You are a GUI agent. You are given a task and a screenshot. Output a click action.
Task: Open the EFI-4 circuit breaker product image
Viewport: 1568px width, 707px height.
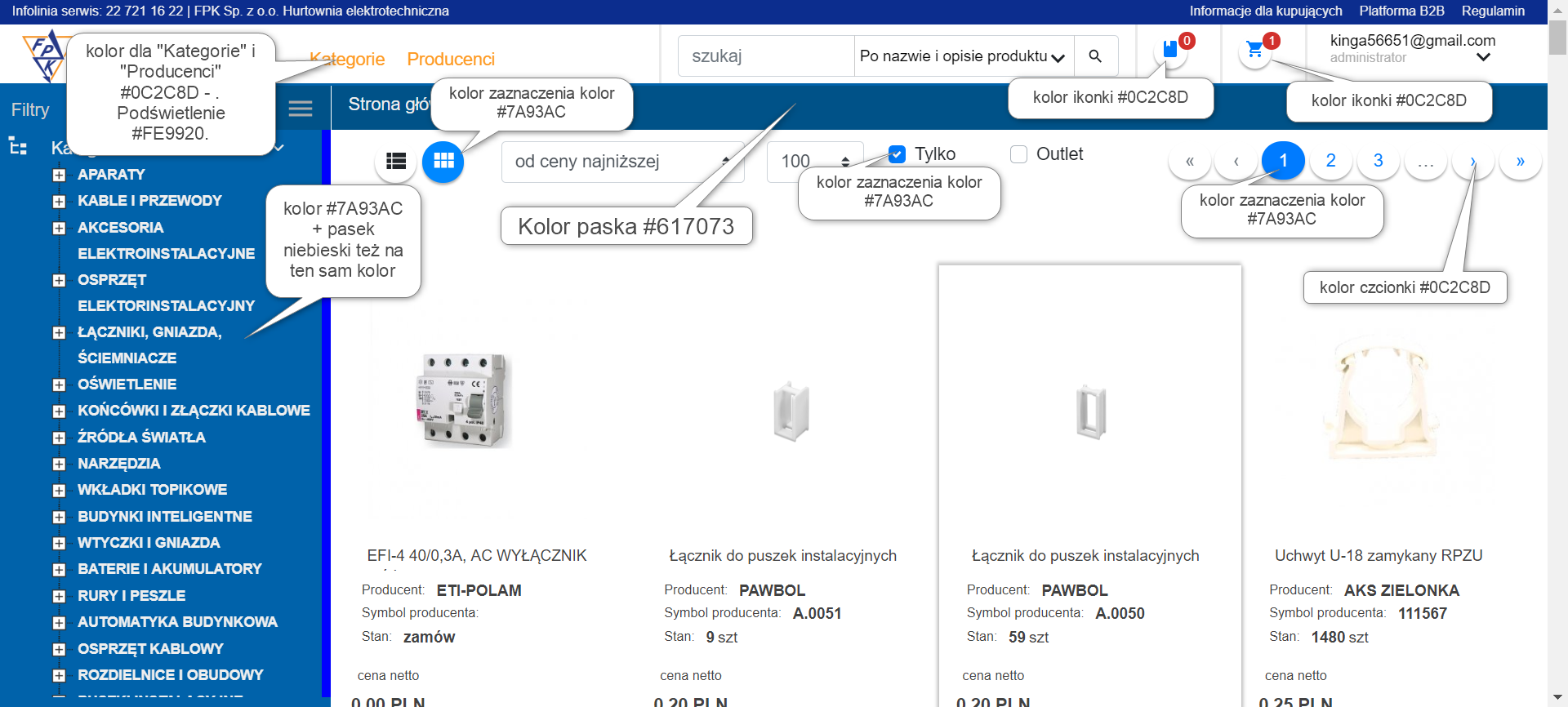pos(465,400)
